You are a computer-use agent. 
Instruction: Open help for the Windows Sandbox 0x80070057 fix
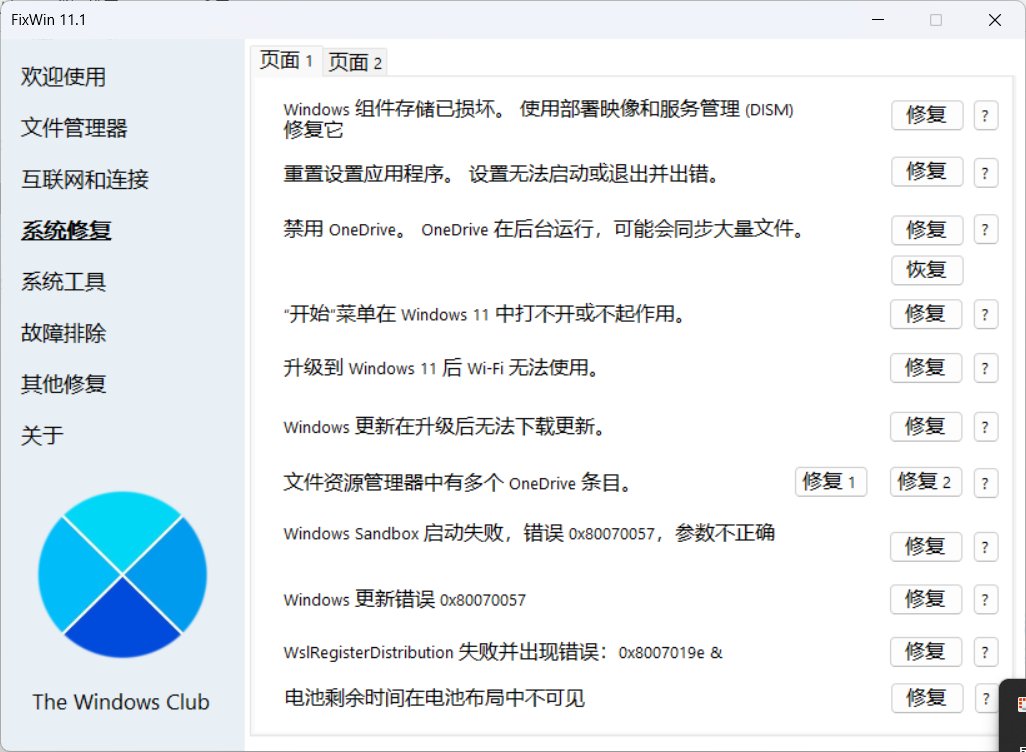(985, 546)
